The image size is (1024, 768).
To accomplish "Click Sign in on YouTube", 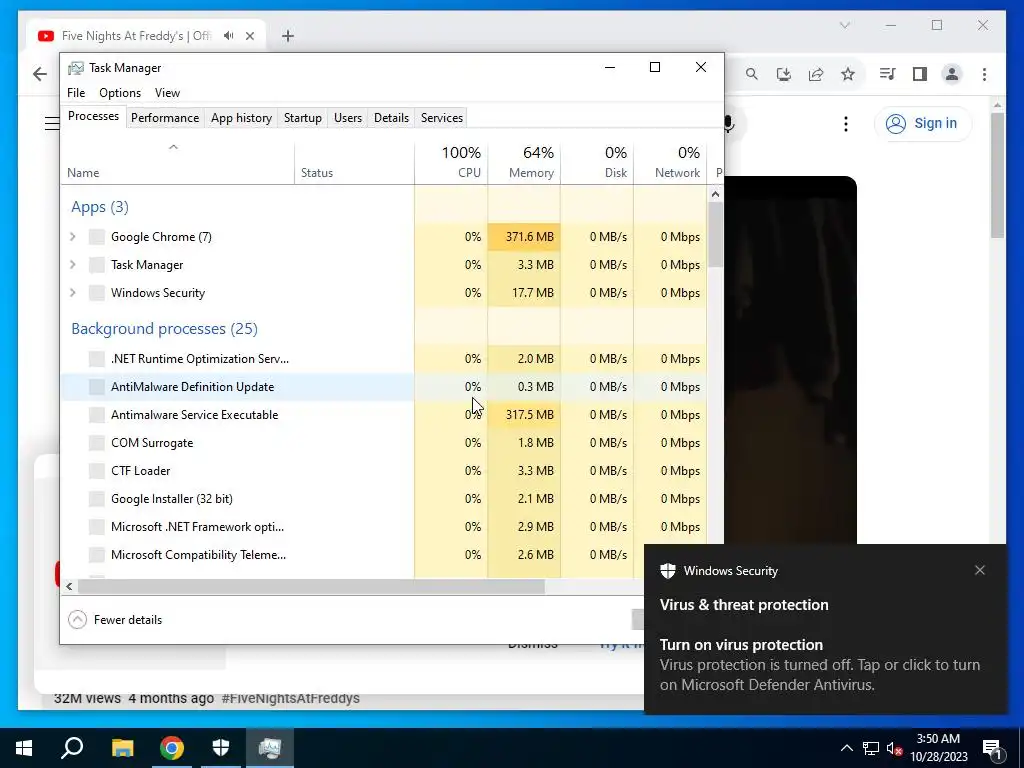I will point(923,123).
